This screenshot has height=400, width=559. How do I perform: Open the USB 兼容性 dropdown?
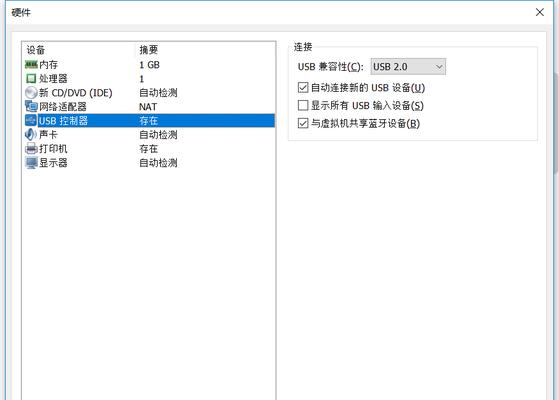tap(408, 67)
